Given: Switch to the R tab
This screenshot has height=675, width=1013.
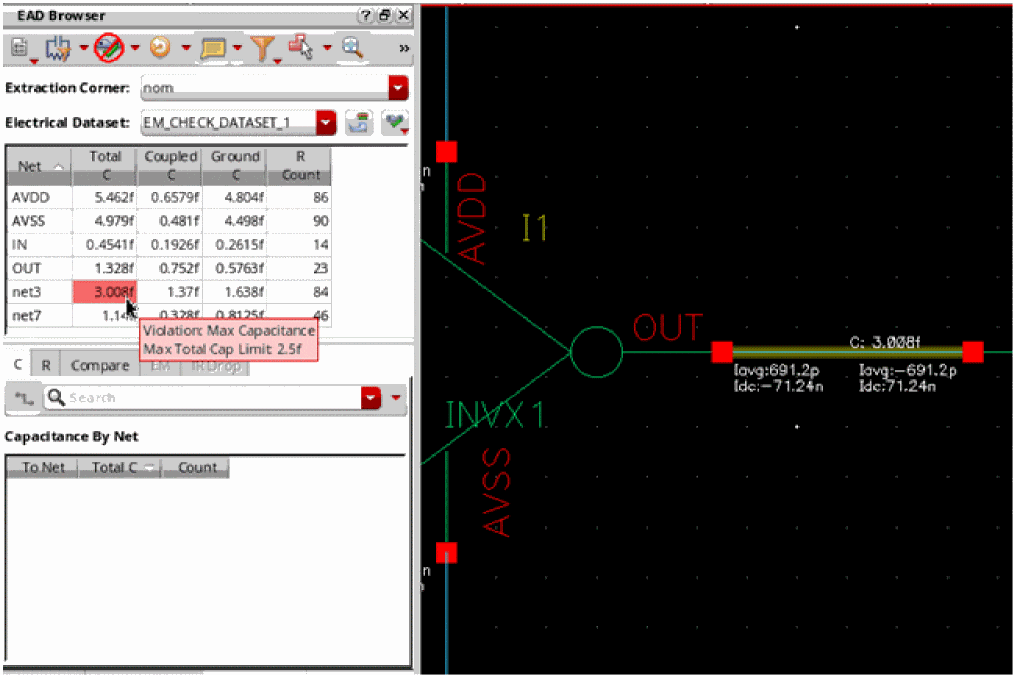Looking at the screenshot, I should pyautogui.click(x=45, y=366).
